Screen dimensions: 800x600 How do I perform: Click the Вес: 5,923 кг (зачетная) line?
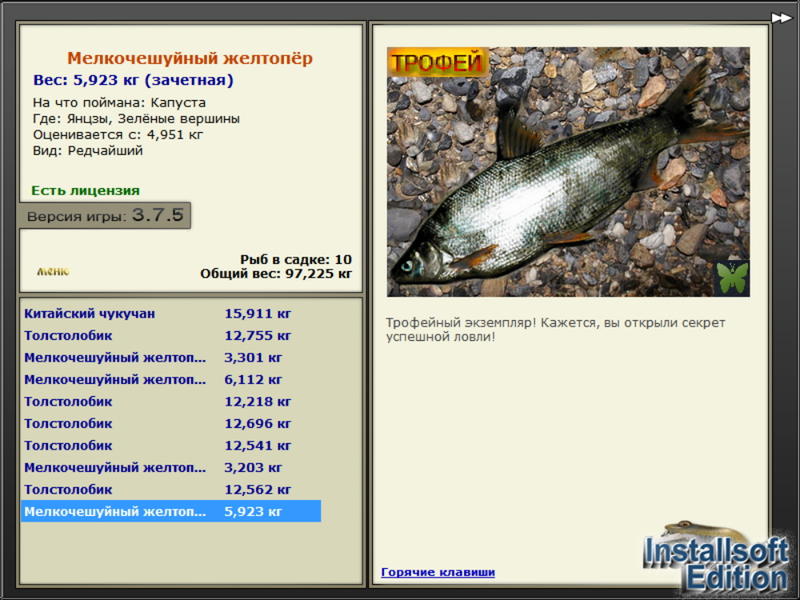(x=133, y=80)
